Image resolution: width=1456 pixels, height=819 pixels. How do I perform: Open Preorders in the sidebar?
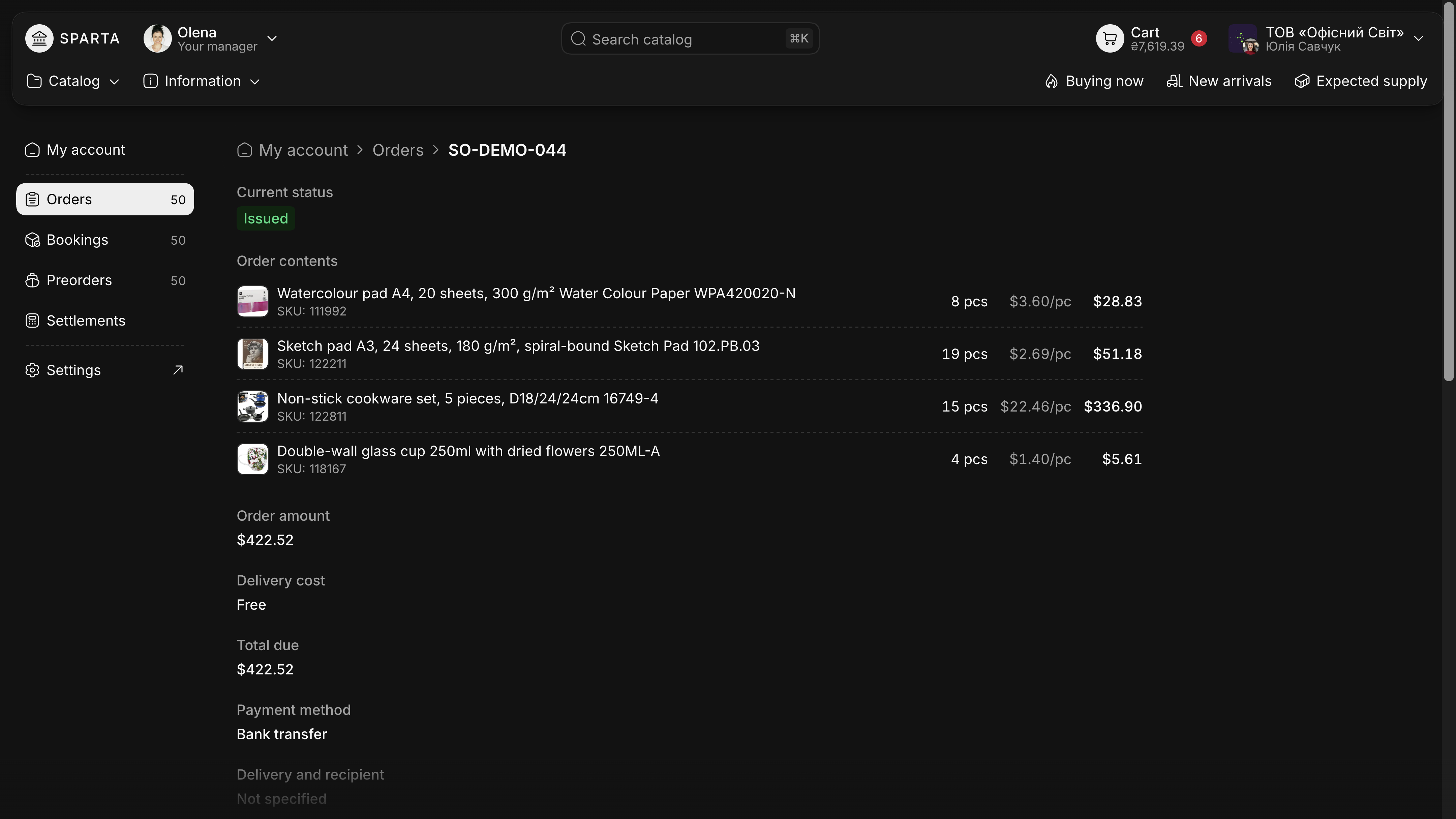105,280
